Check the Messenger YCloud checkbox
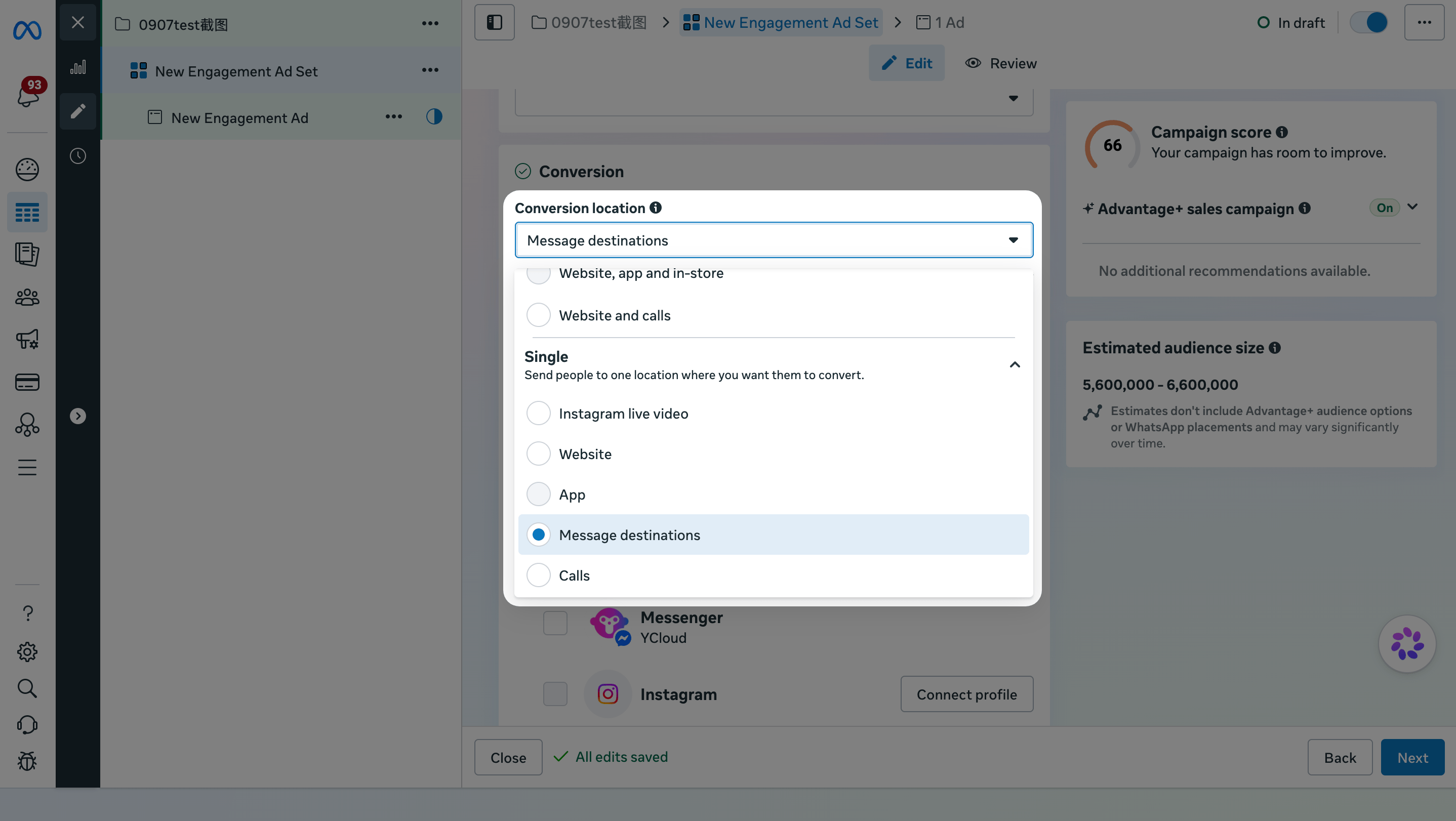1456x821 pixels. click(x=555, y=623)
